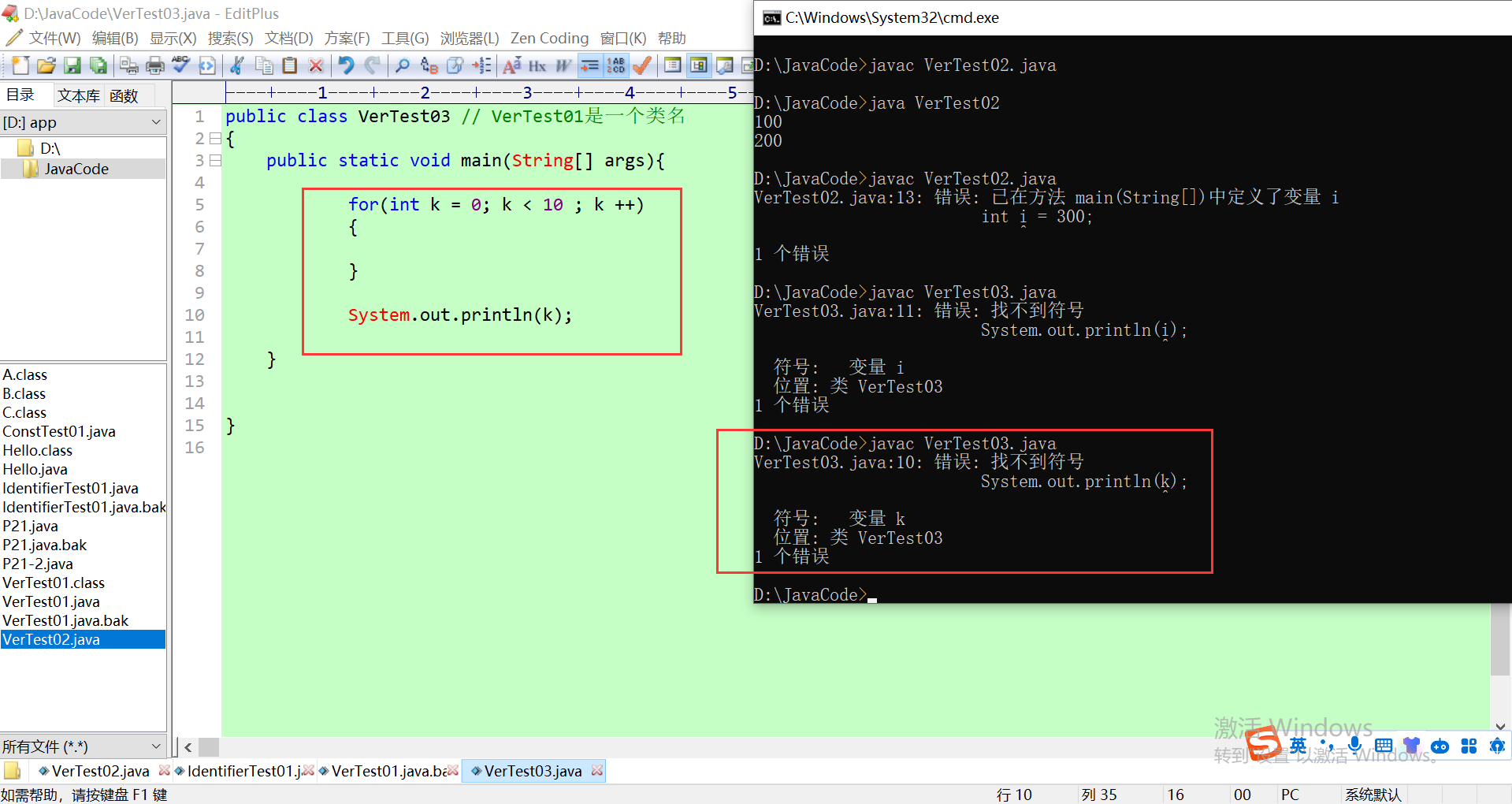The image size is (1512, 804).
Task: Select ConstTest01.java in the file list
Action: click(x=59, y=431)
